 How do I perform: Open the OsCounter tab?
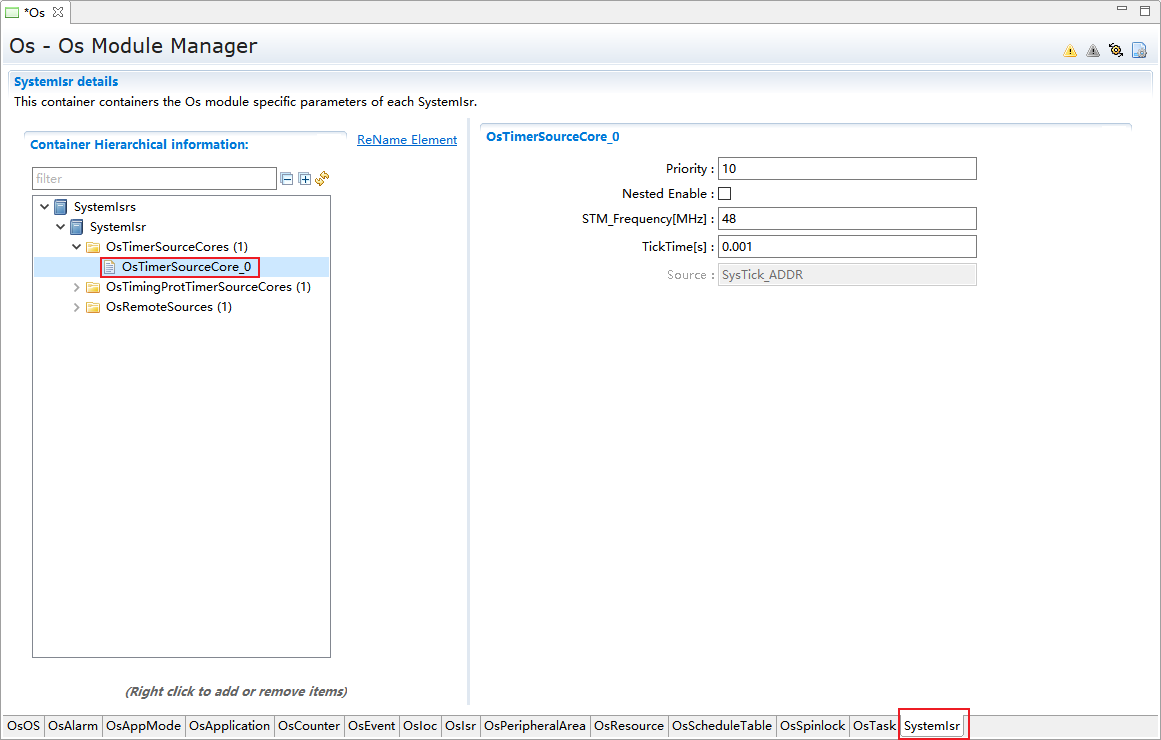(x=309, y=726)
